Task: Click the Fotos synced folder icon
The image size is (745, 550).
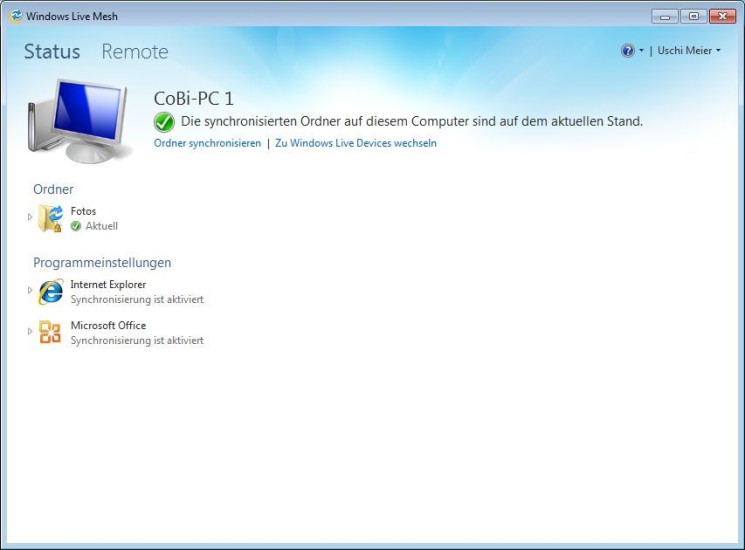Action: pyautogui.click(x=50, y=218)
